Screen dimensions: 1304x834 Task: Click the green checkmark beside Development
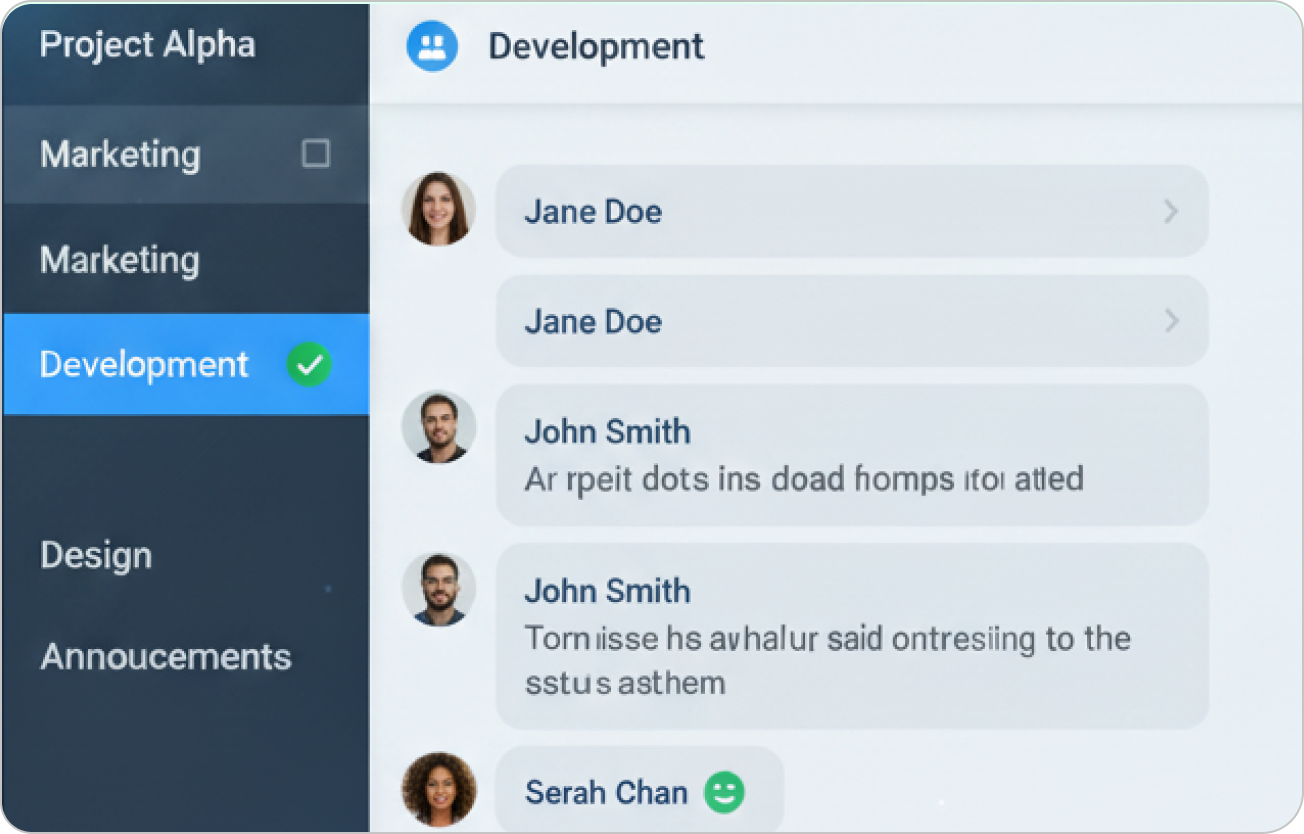(309, 365)
